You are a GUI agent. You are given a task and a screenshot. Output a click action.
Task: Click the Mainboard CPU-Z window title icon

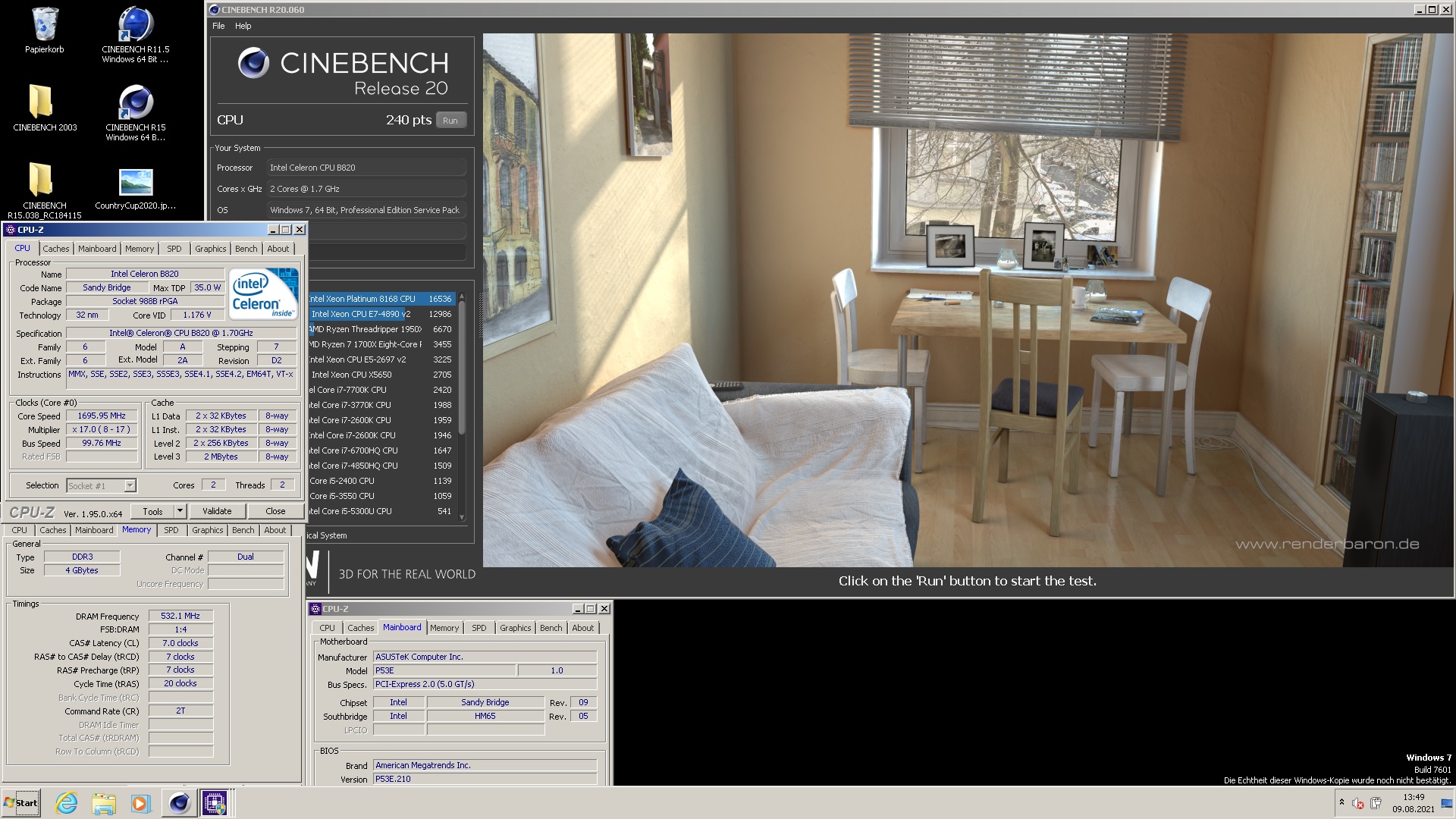[315, 609]
